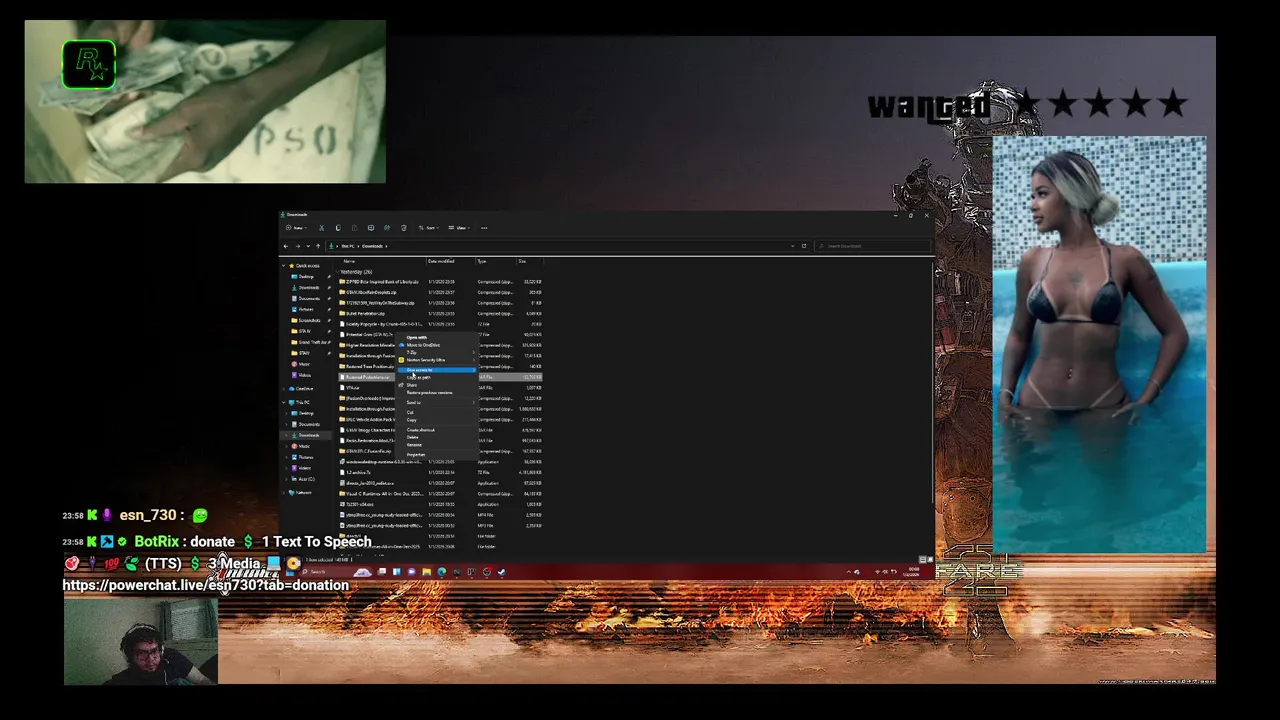Click the Copy icon in Explorer toolbar

(x=338, y=228)
